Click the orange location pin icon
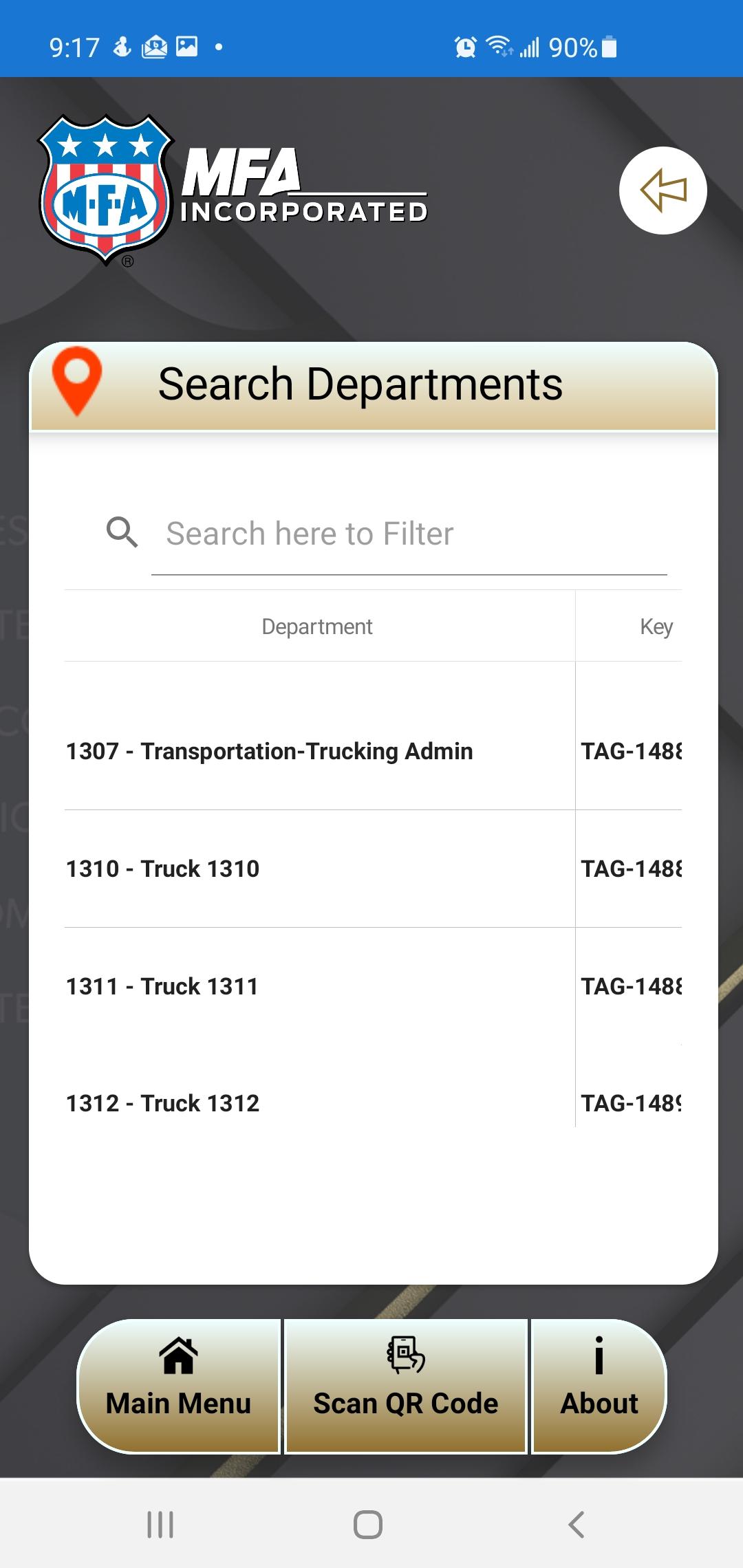743x1568 pixels. pos(77,381)
